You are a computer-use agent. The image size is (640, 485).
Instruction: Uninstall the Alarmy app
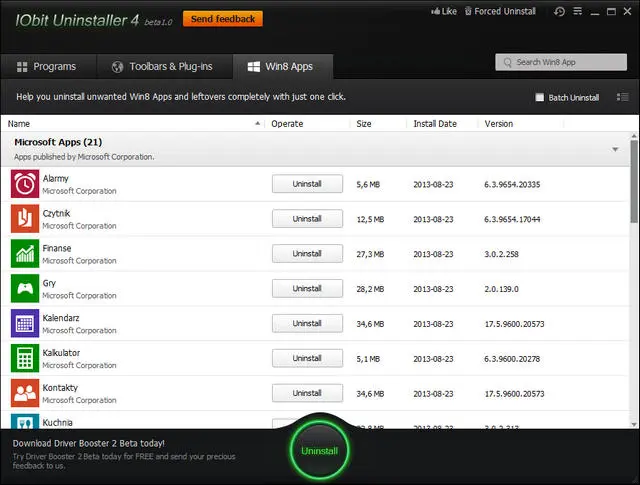pyautogui.click(x=307, y=184)
